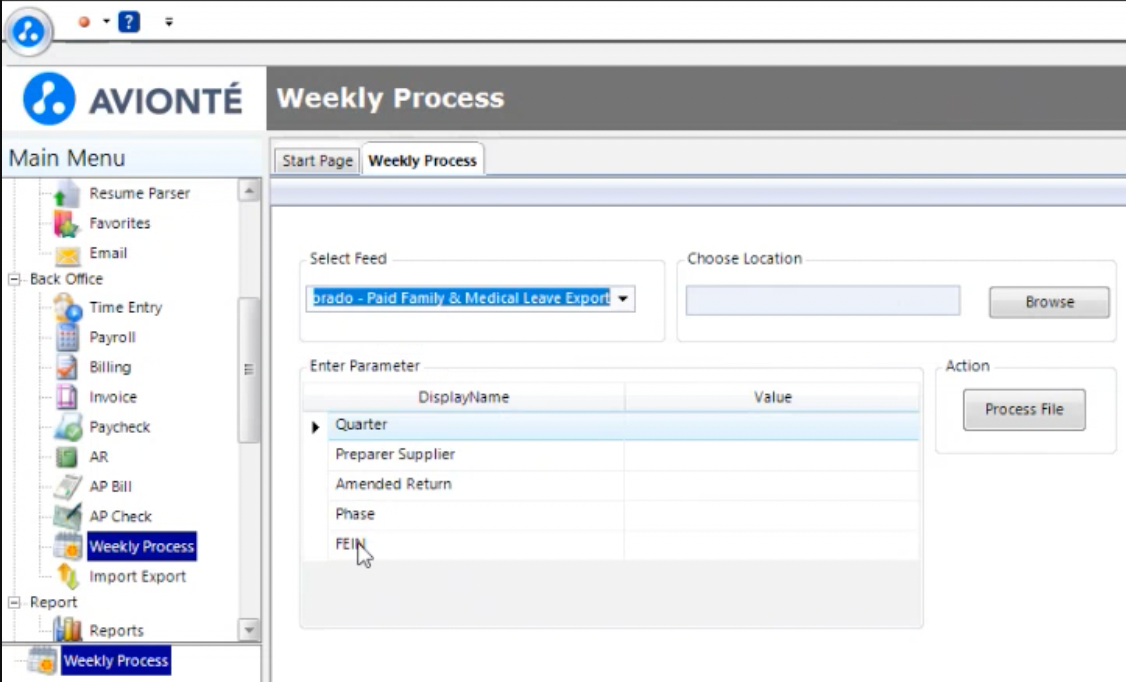Click the Report group label

point(53,602)
